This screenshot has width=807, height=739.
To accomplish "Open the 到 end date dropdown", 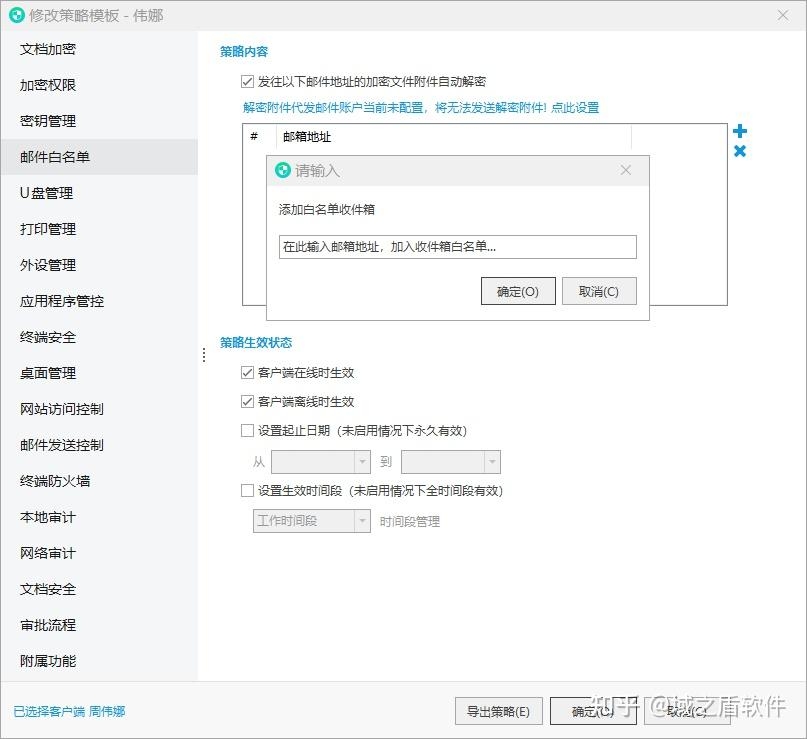I will click(490, 462).
